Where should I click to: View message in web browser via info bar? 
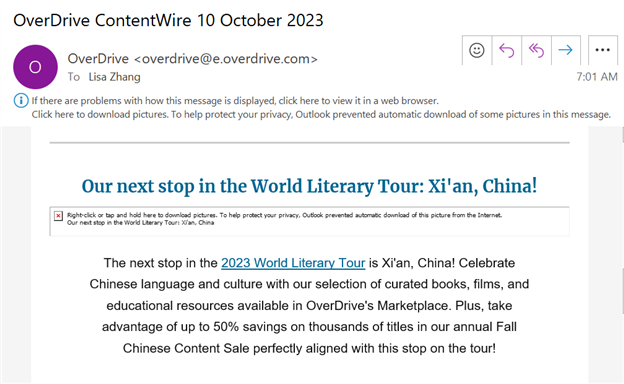pos(235,101)
